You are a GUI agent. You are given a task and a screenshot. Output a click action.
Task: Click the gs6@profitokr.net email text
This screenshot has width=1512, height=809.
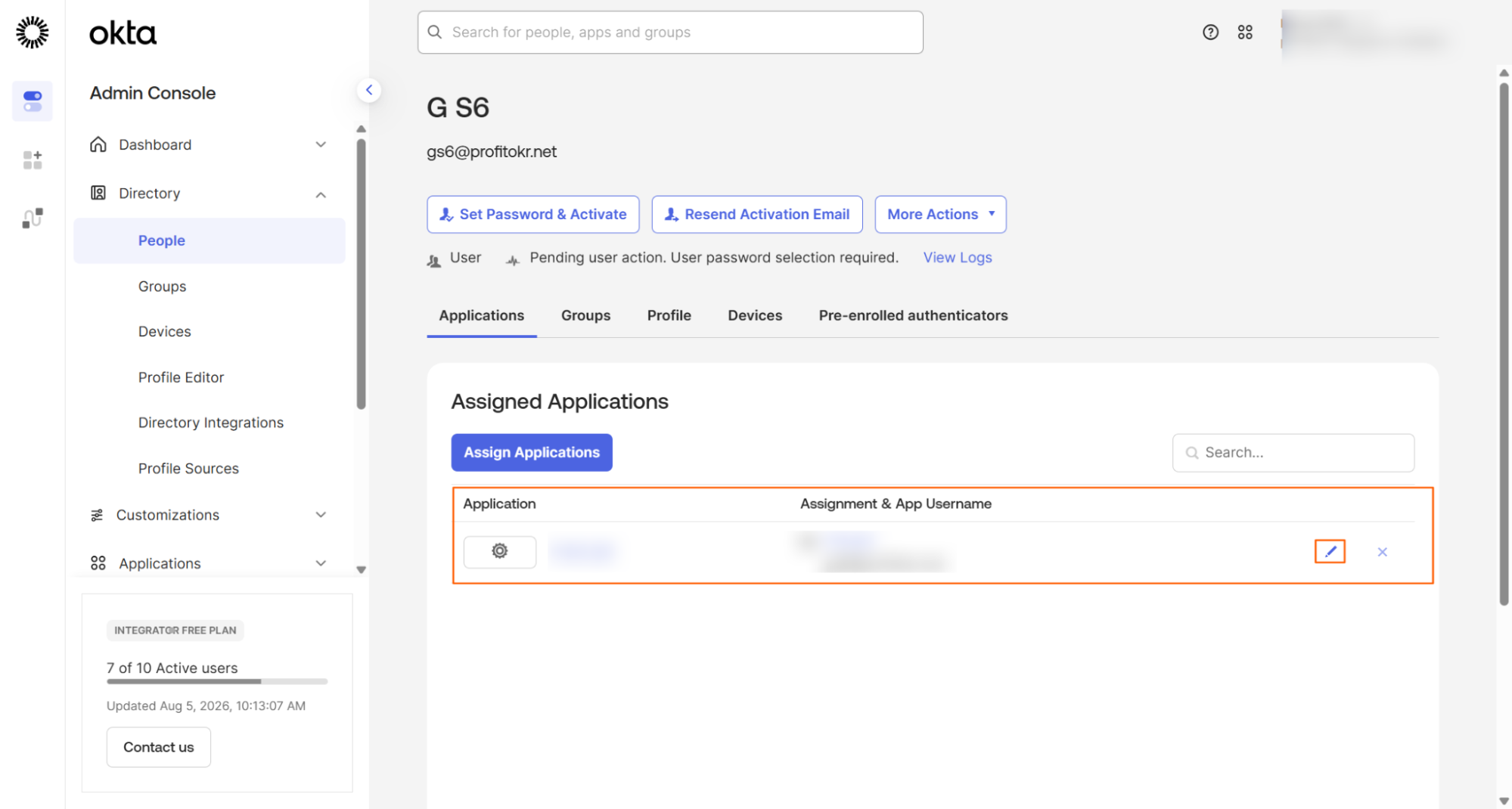[x=492, y=151]
